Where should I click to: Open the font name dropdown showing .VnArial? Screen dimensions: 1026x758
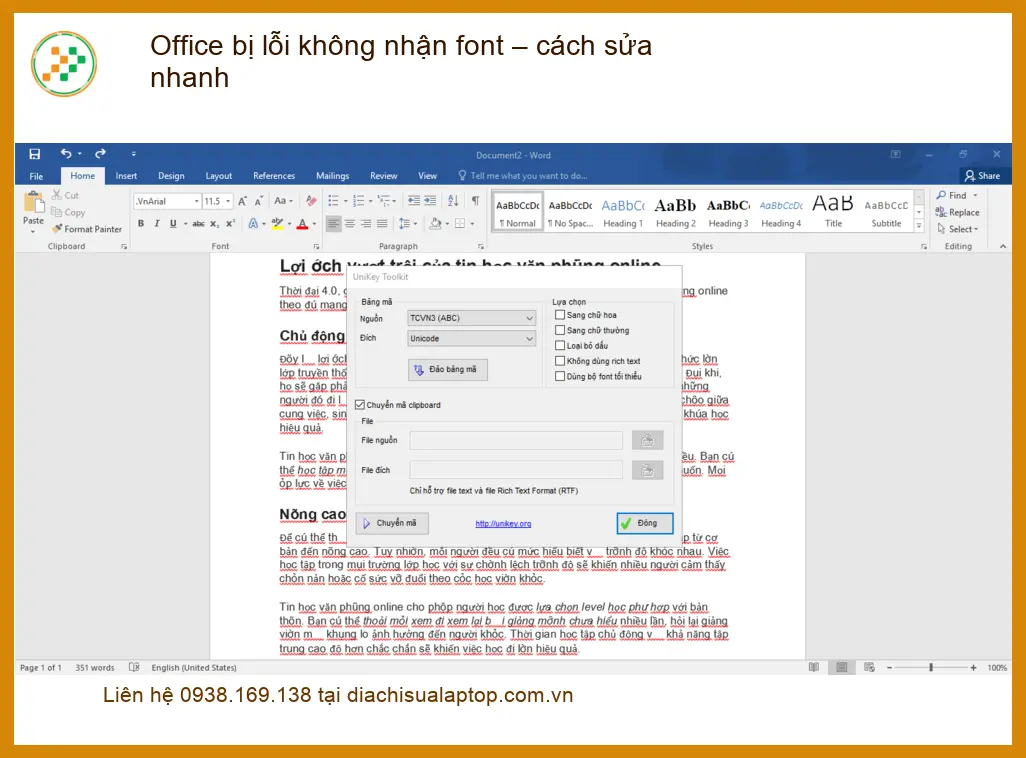point(196,202)
